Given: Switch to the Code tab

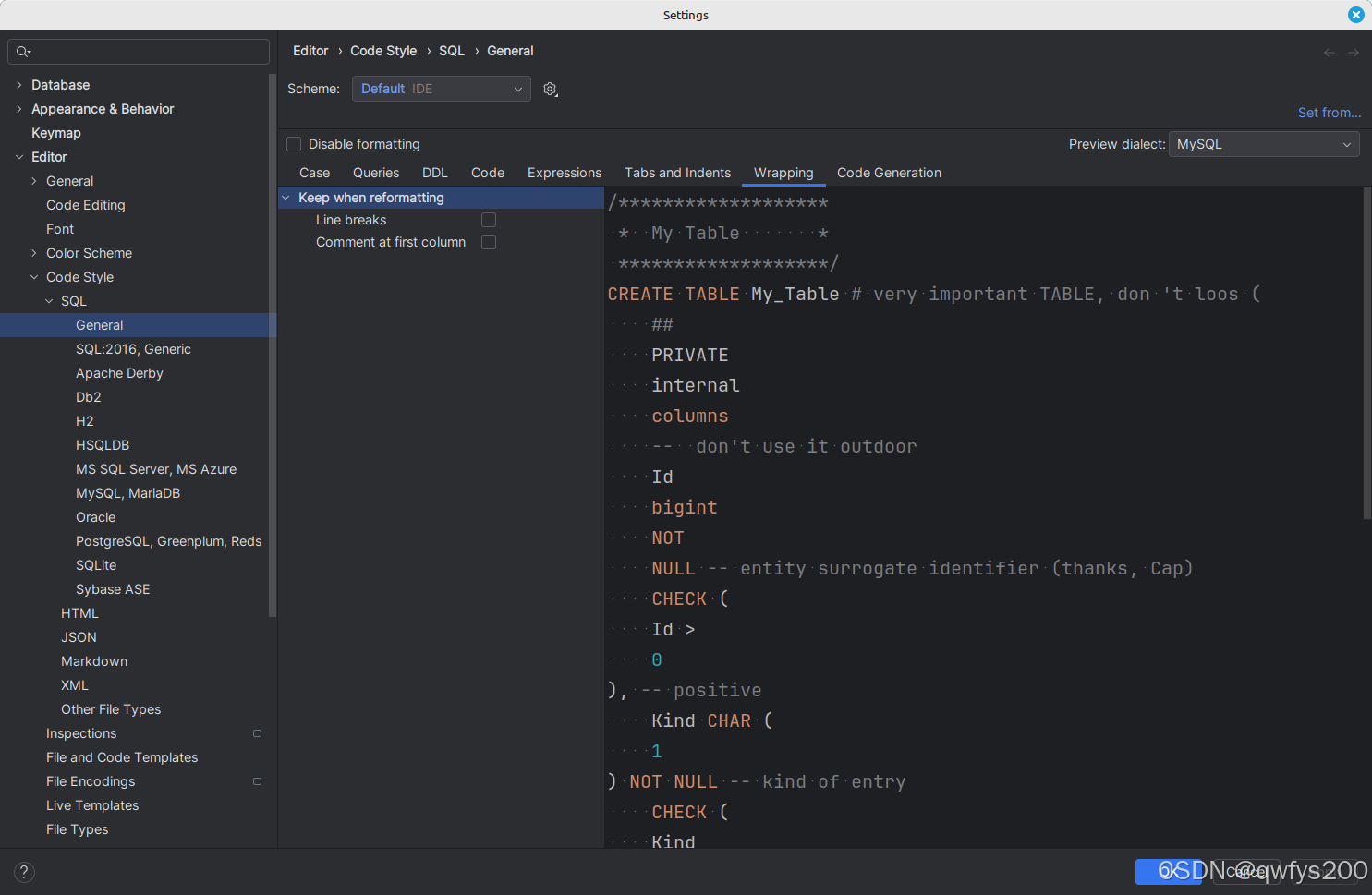Looking at the screenshot, I should pos(488,173).
